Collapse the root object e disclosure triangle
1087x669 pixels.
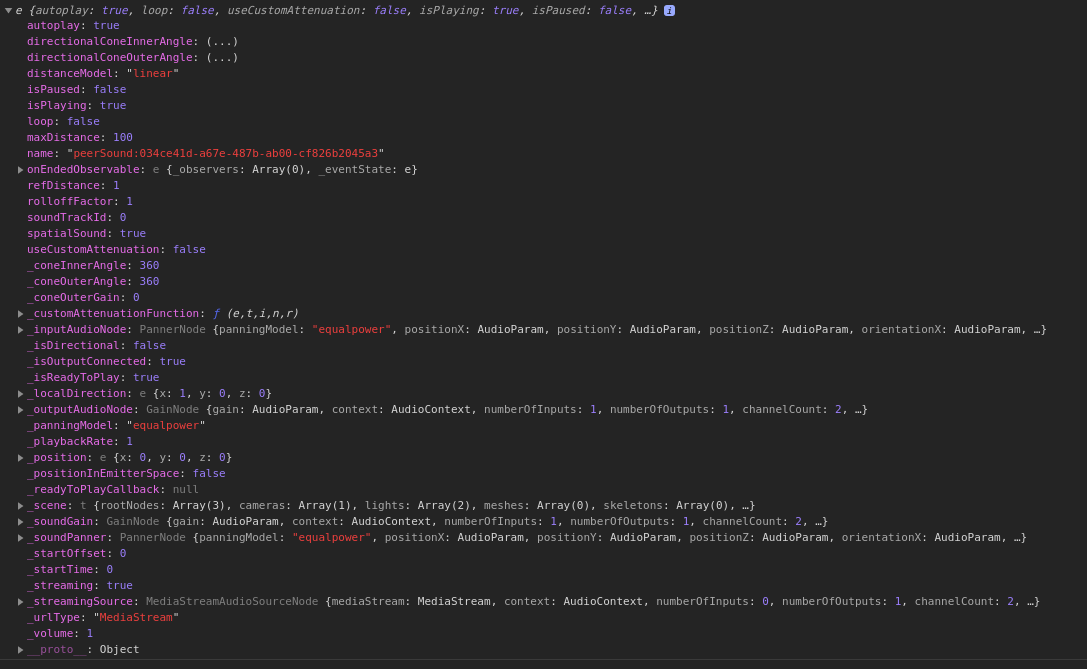point(8,10)
